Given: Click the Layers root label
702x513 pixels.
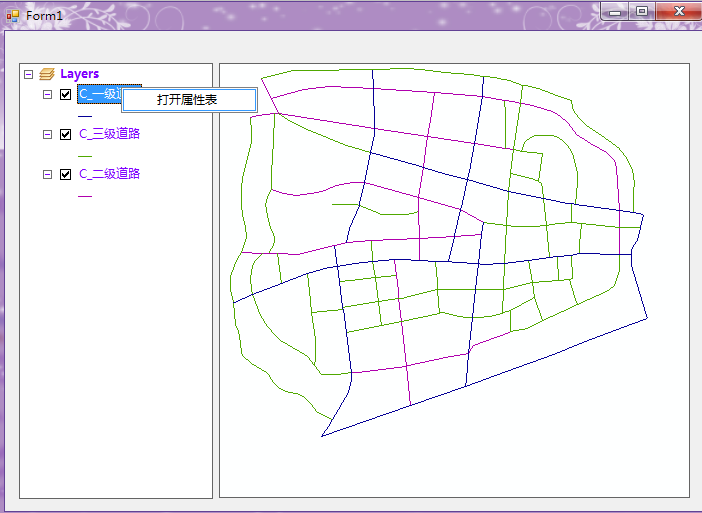Looking at the screenshot, I should [x=79, y=74].
